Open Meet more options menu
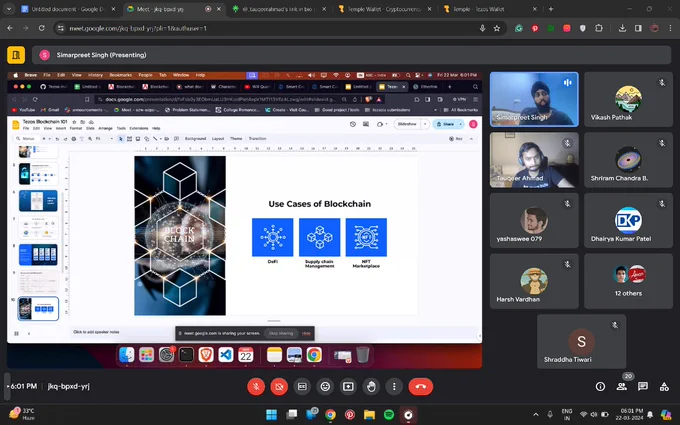680x425 pixels. coord(394,386)
